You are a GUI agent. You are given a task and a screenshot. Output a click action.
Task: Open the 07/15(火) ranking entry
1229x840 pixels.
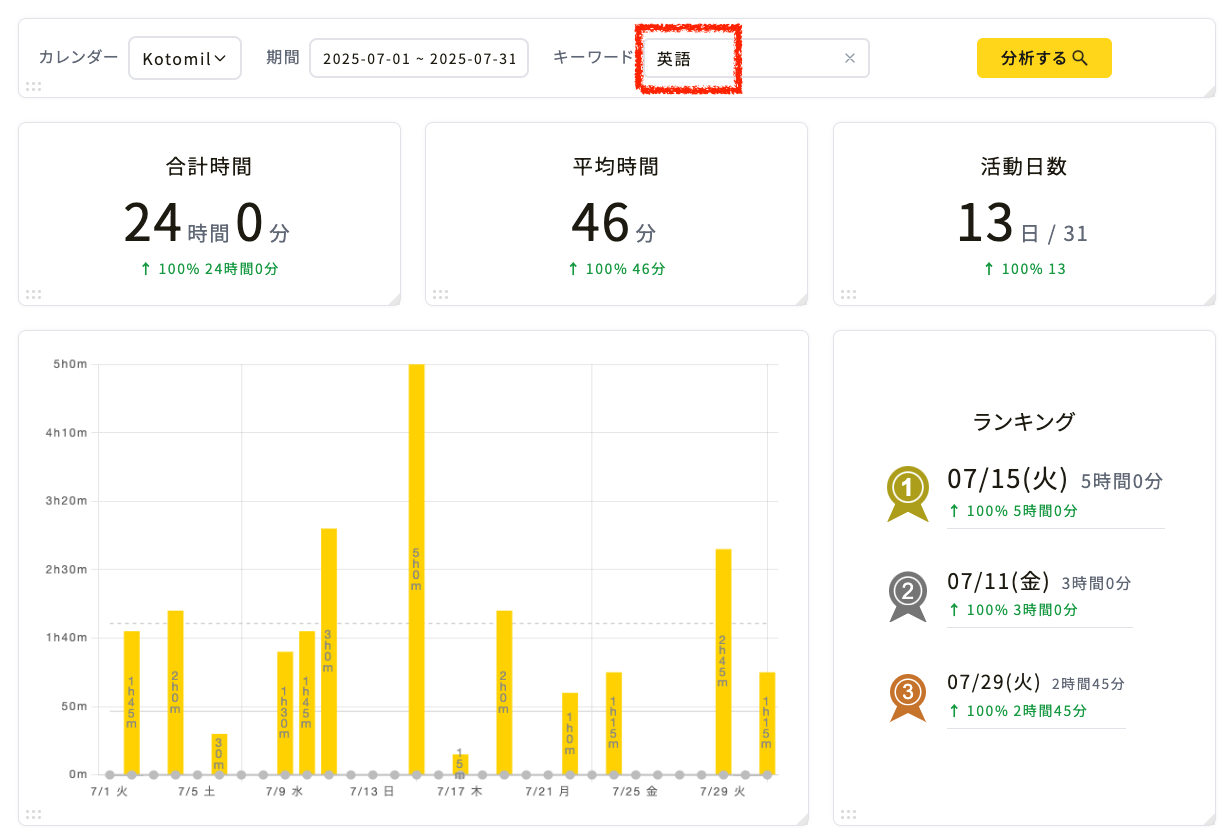[1055, 494]
